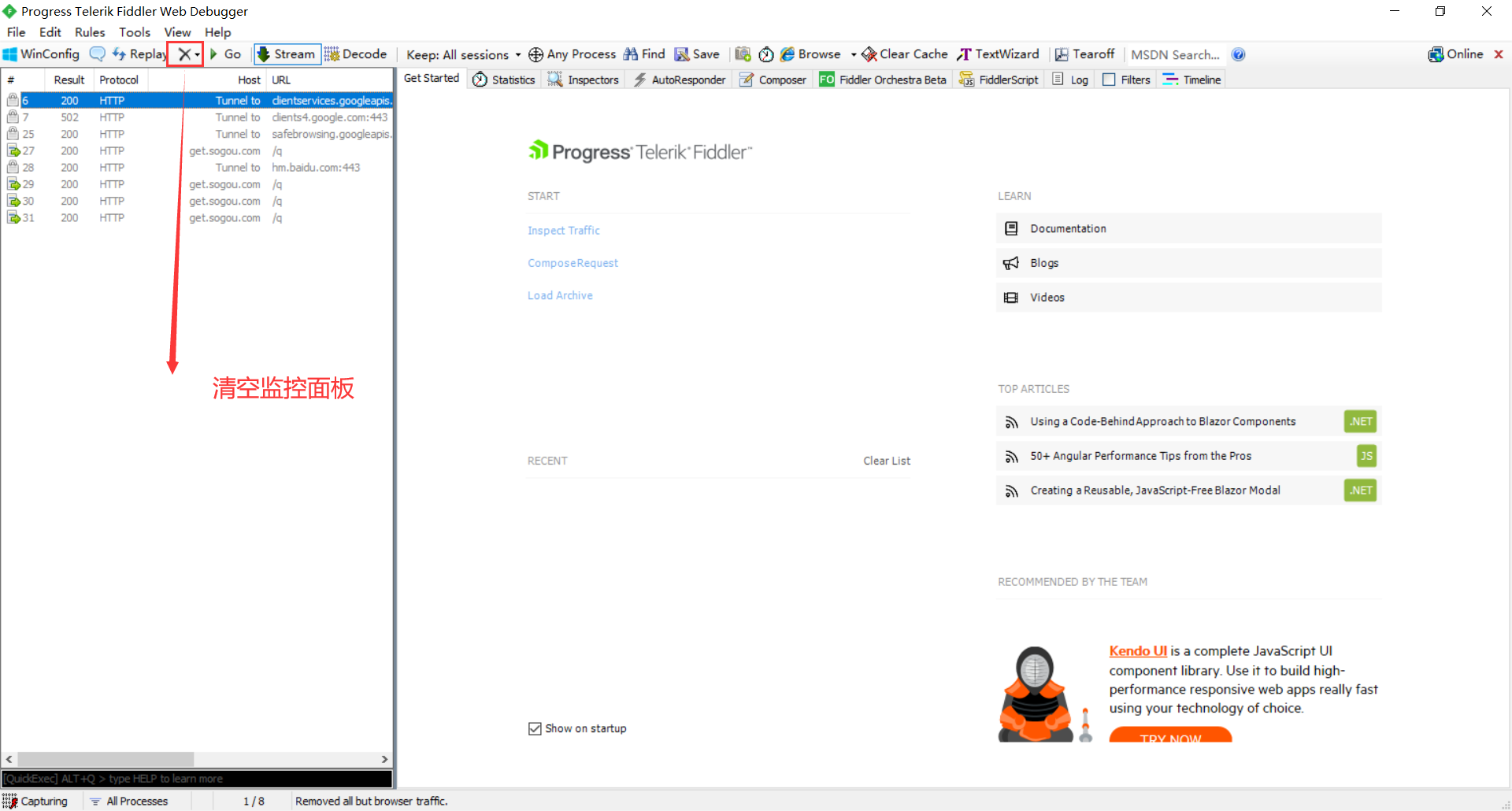Open TextWizard
This screenshot has height=811, width=1512.
(998, 54)
